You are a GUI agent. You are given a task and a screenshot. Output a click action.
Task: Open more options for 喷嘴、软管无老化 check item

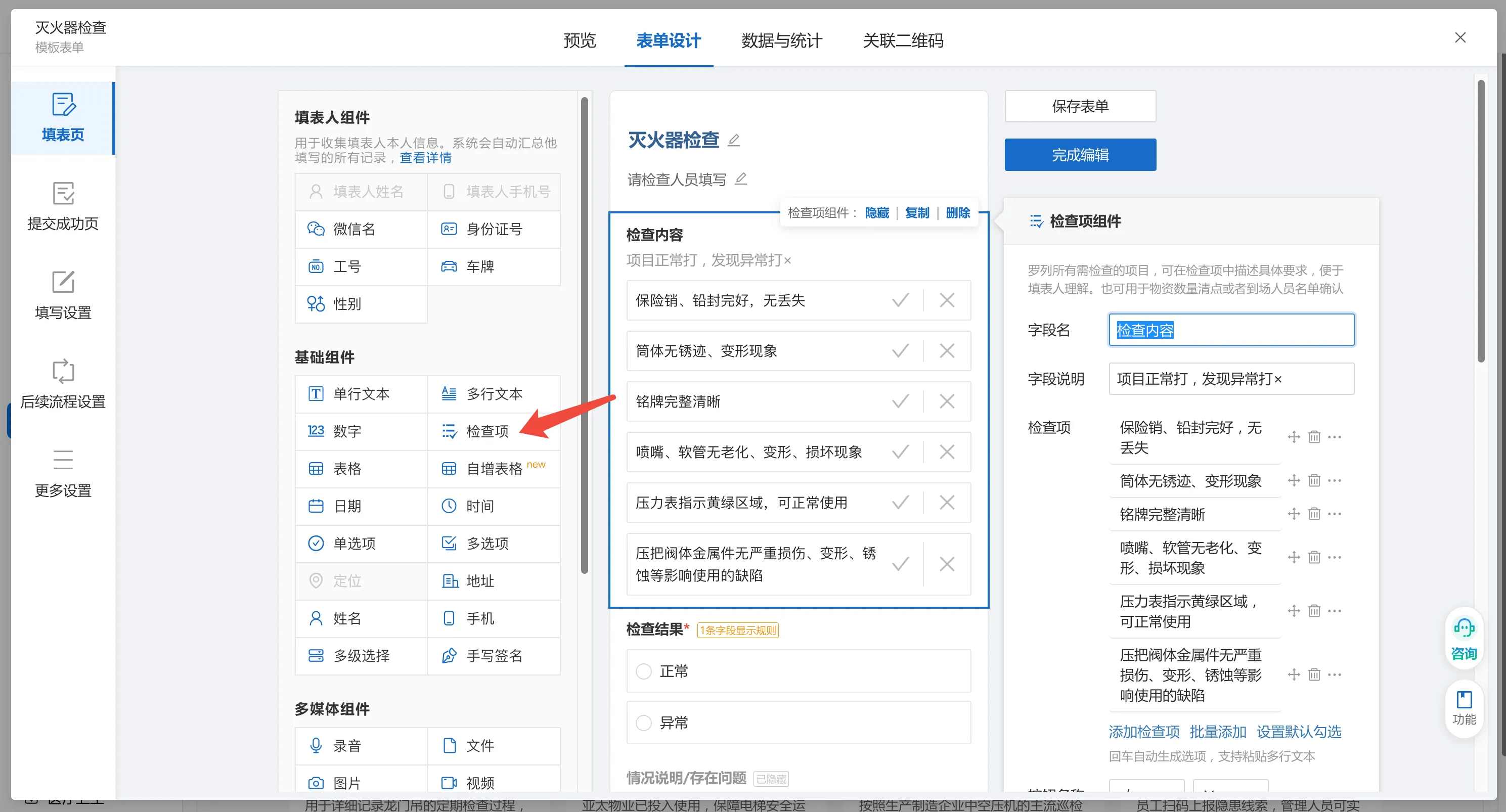click(1335, 558)
